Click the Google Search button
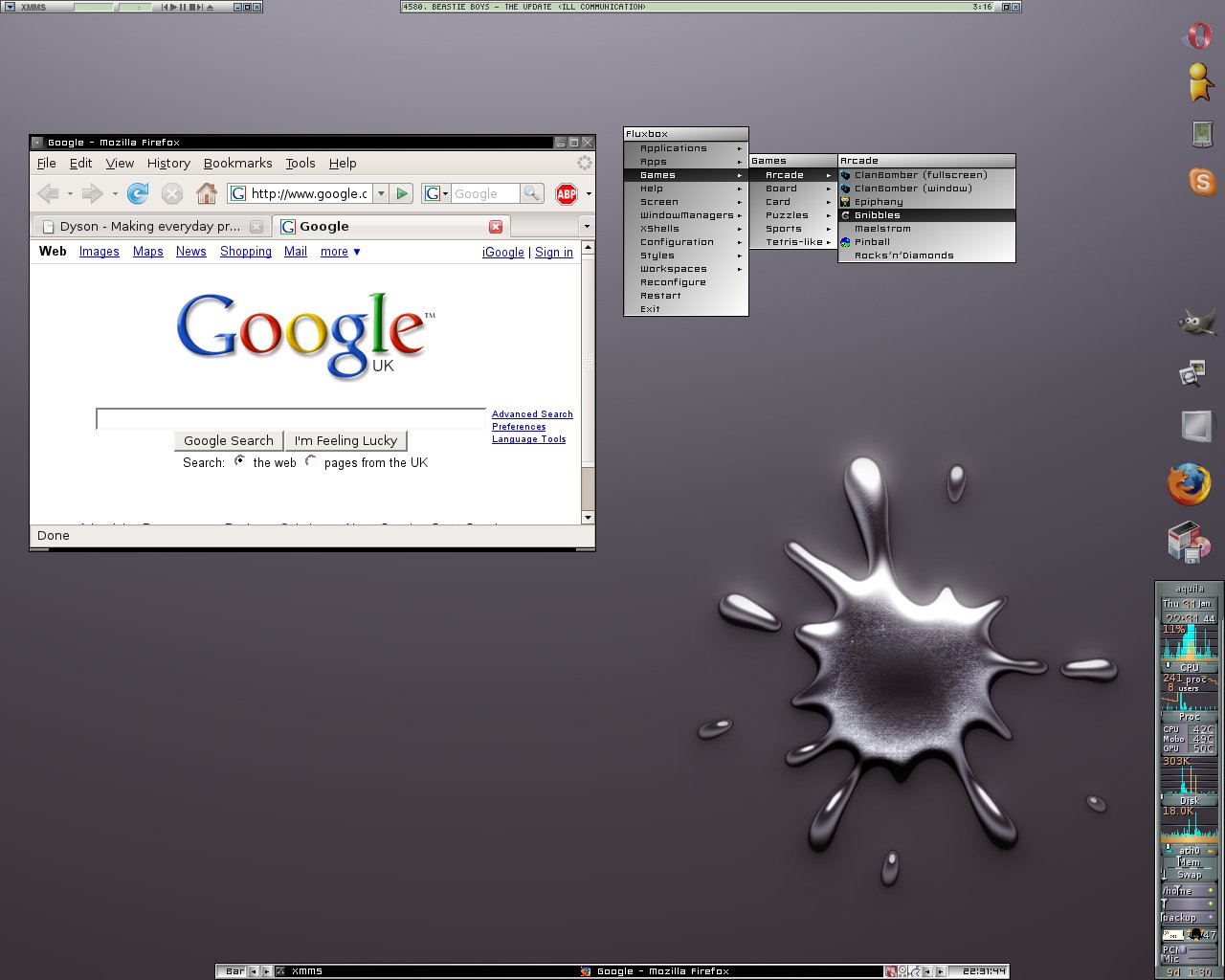Screen dimensions: 1225x980 tap(228, 440)
